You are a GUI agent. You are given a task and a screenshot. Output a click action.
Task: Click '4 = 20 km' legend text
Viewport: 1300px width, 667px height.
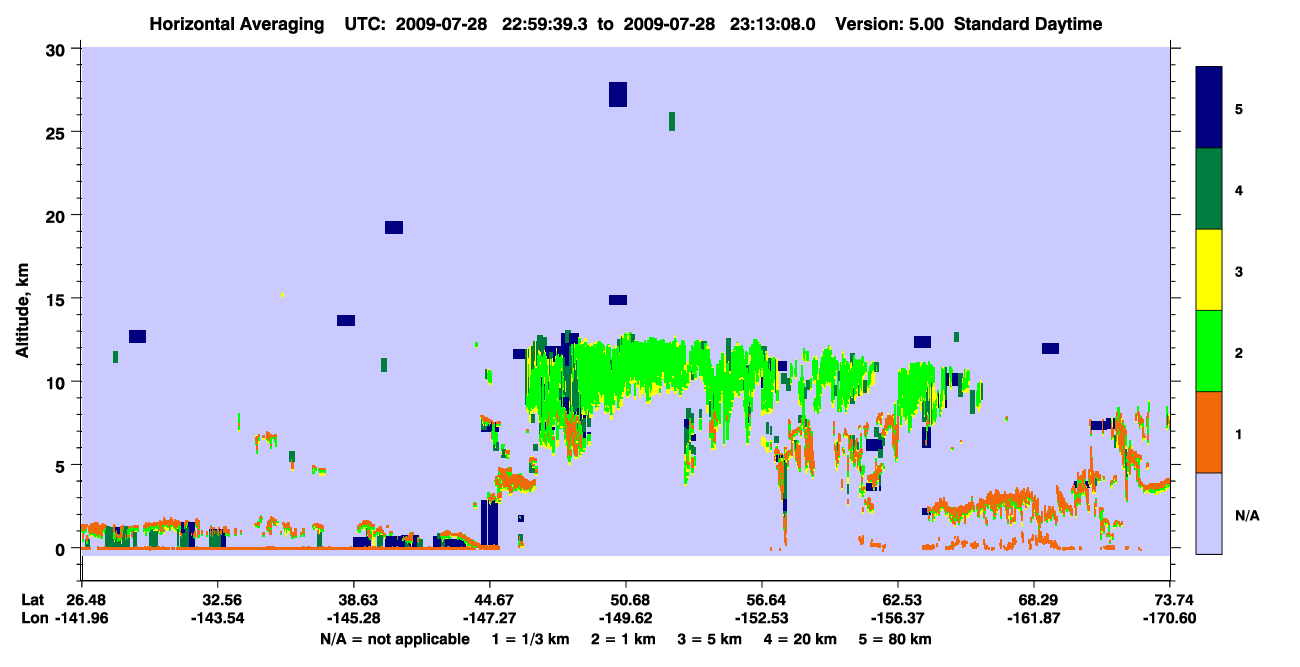802,639
